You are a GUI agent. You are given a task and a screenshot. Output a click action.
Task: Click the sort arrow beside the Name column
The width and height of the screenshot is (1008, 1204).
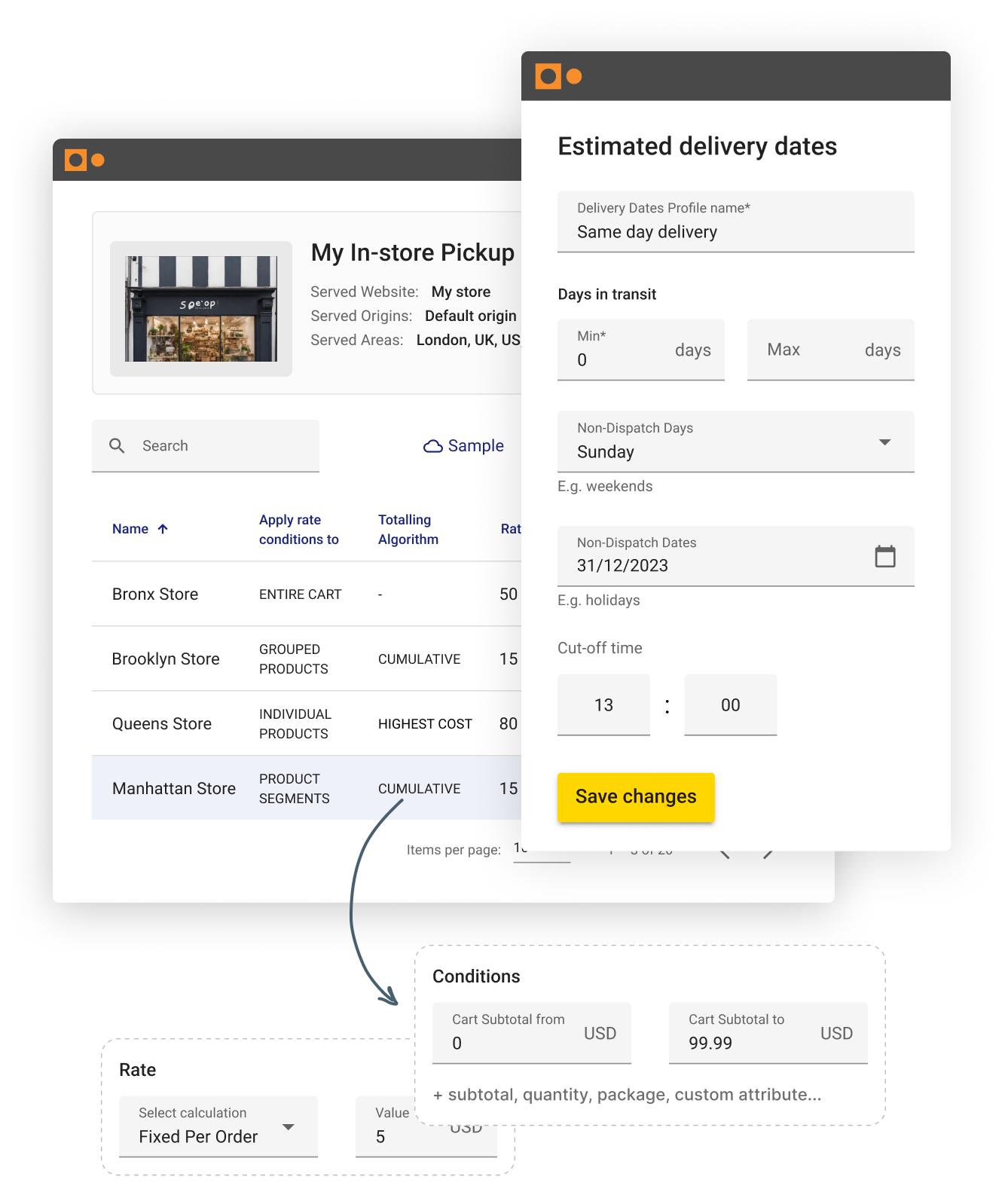click(163, 529)
